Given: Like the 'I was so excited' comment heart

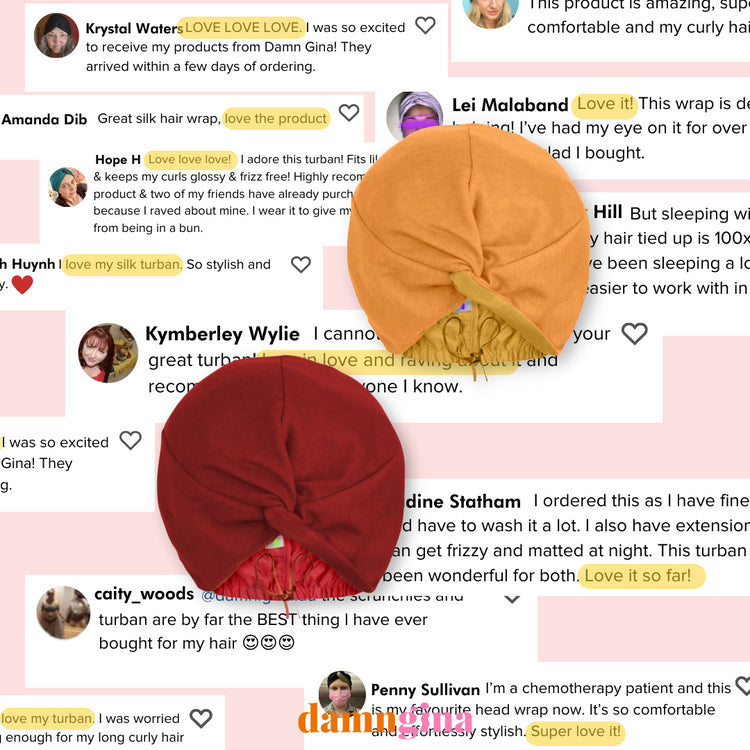Looking at the screenshot, I should pyautogui.click(x=130, y=441).
